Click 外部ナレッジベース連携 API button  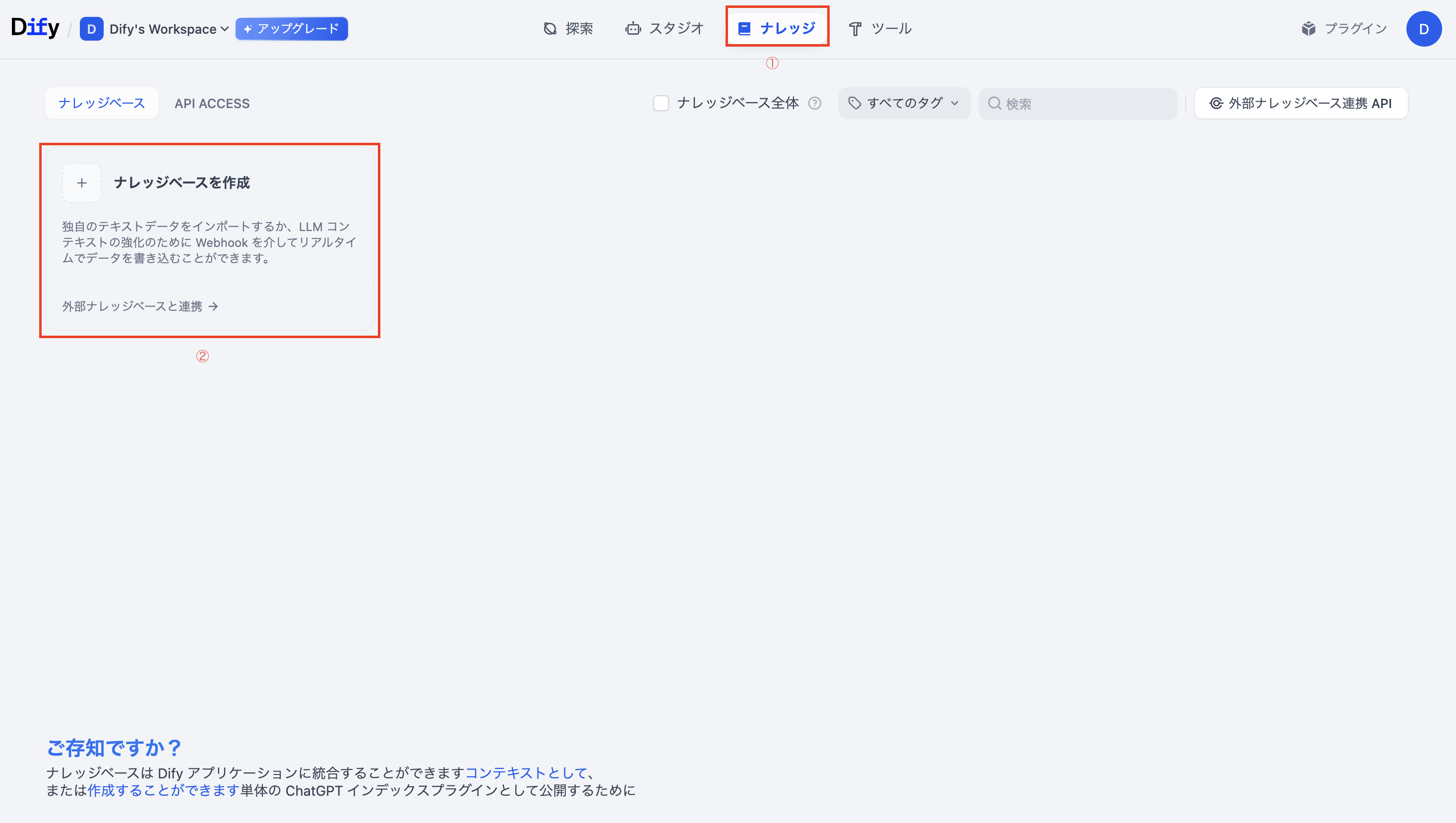pyautogui.click(x=1301, y=104)
